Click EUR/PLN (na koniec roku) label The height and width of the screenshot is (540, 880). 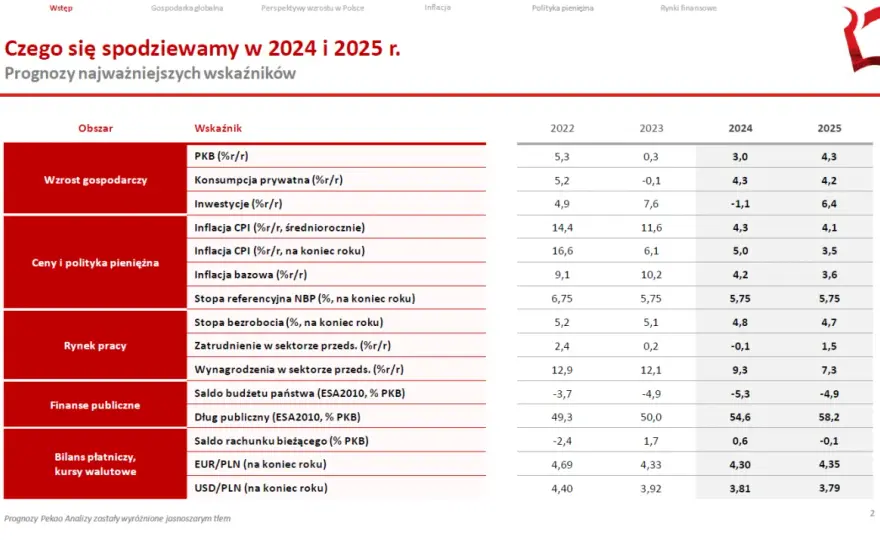click(x=260, y=464)
